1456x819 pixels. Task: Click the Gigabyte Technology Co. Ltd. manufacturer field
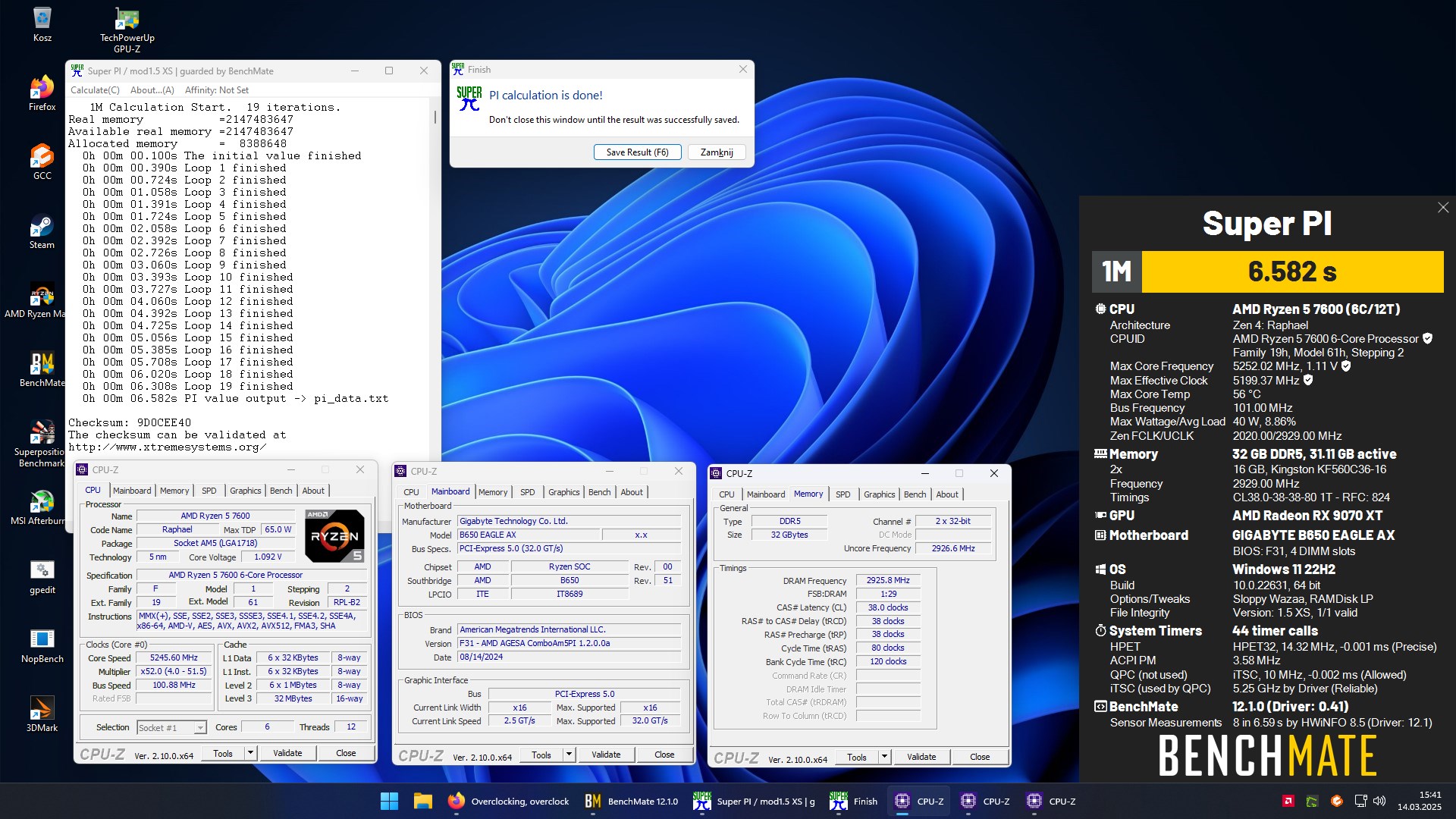[569, 521]
